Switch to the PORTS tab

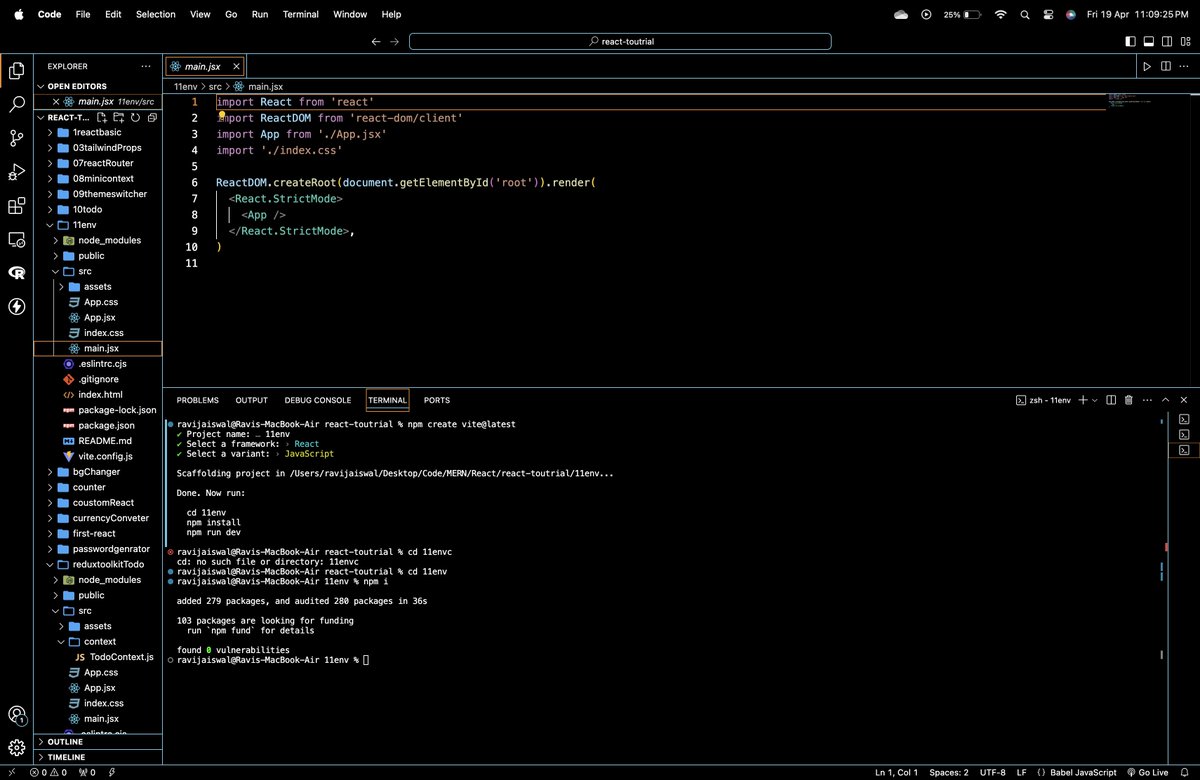click(437, 400)
